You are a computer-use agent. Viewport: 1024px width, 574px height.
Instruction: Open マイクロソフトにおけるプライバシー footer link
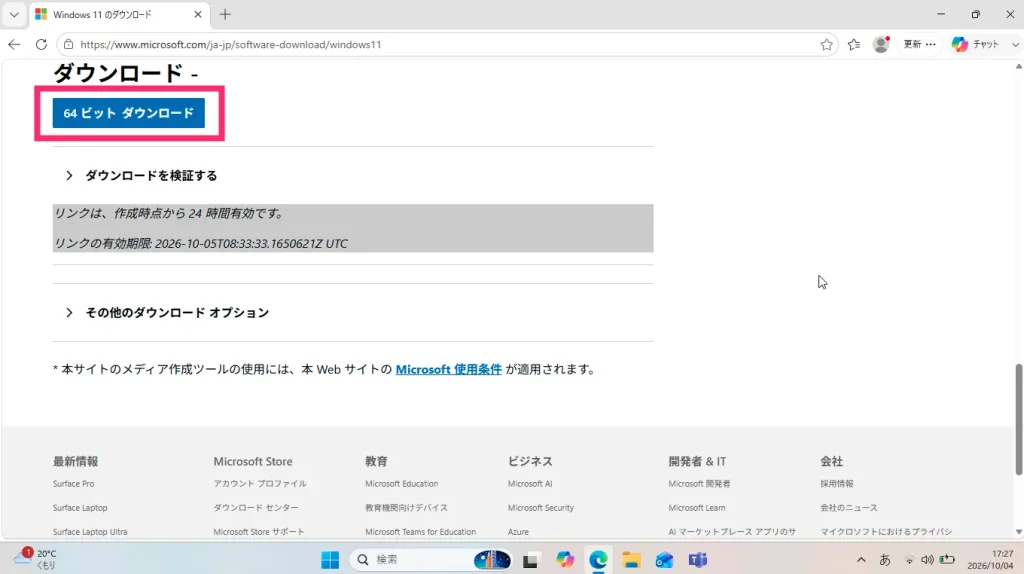[x=886, y=532]
